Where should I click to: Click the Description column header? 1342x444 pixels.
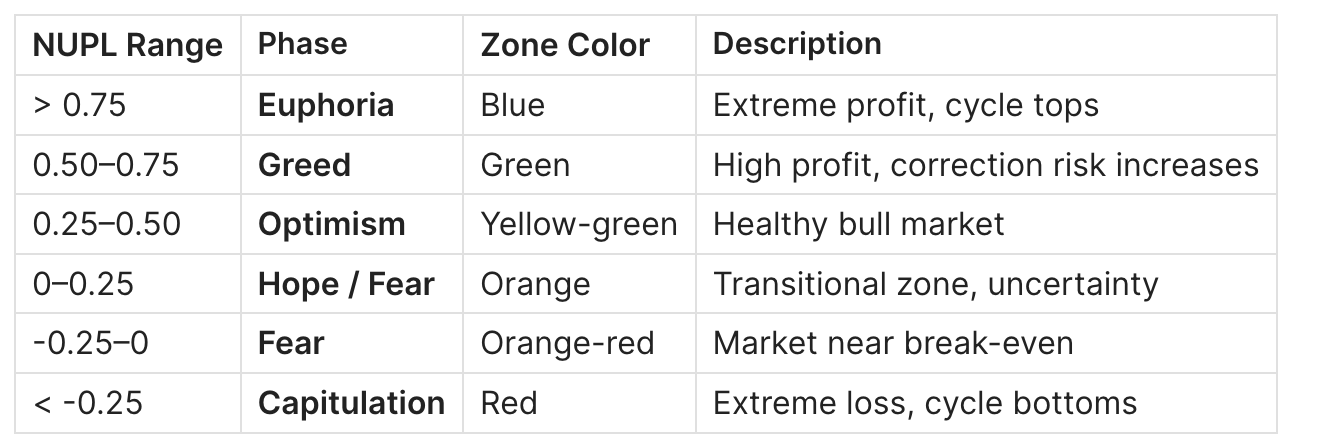pos(797,44)
